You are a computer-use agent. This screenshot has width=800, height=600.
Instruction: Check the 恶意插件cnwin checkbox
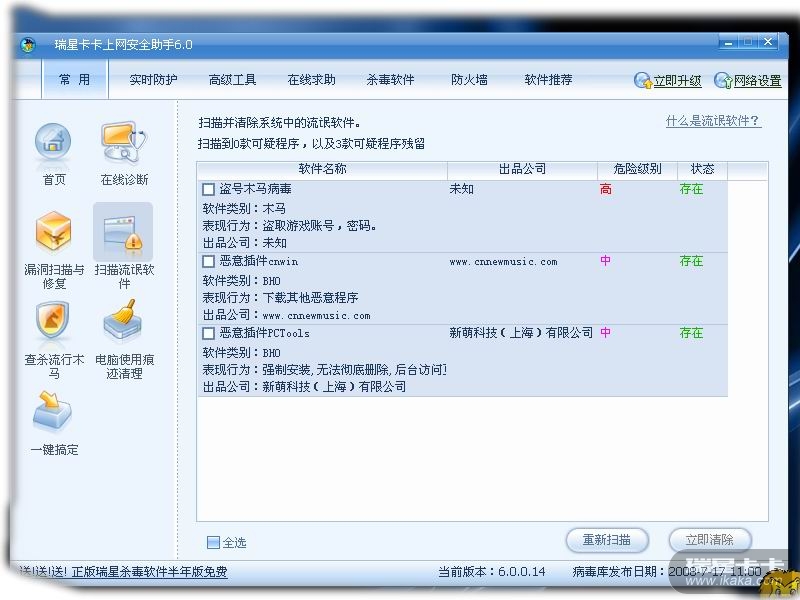point(208,262)
